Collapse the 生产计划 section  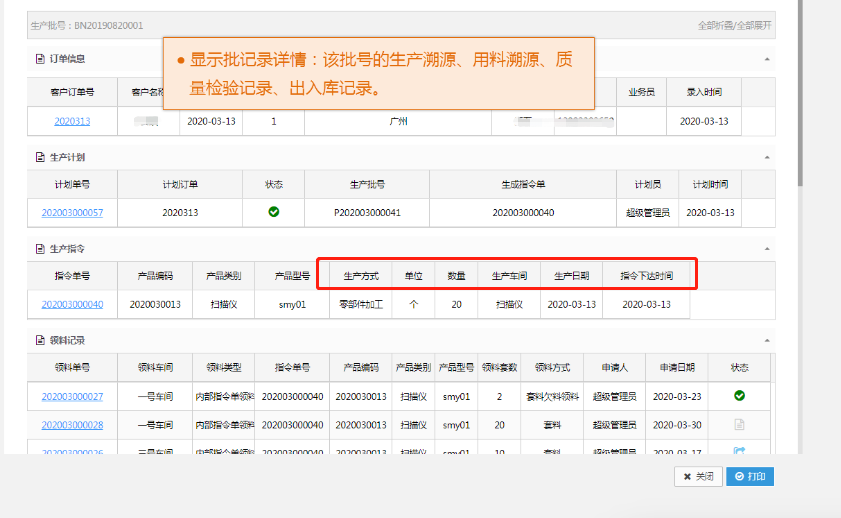[x=767, y=157]
